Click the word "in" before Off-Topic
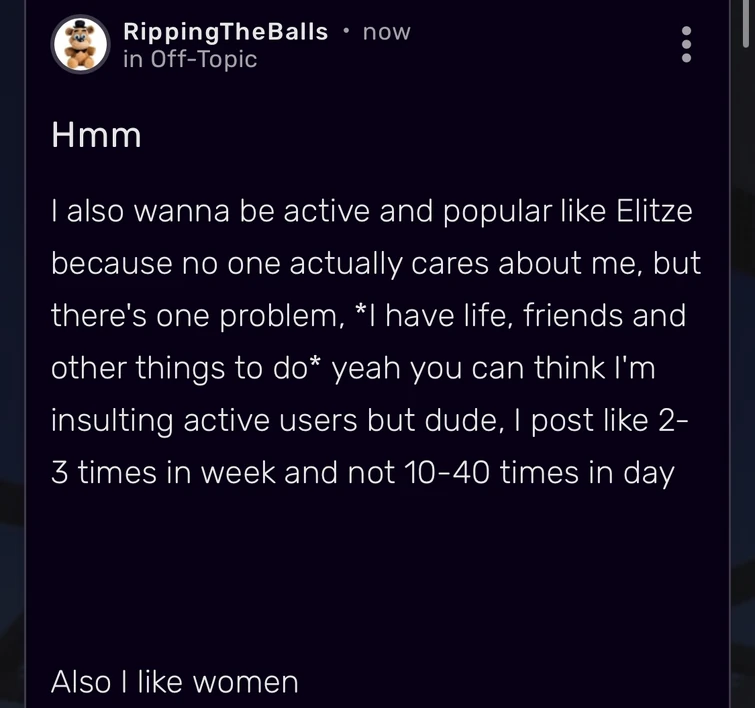This screenshot has width=755, height=708. tap(132, 59)
